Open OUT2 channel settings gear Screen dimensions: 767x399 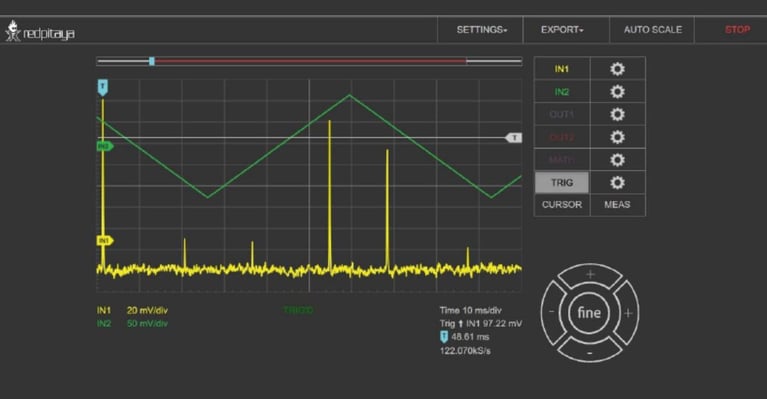pos(617,137)
